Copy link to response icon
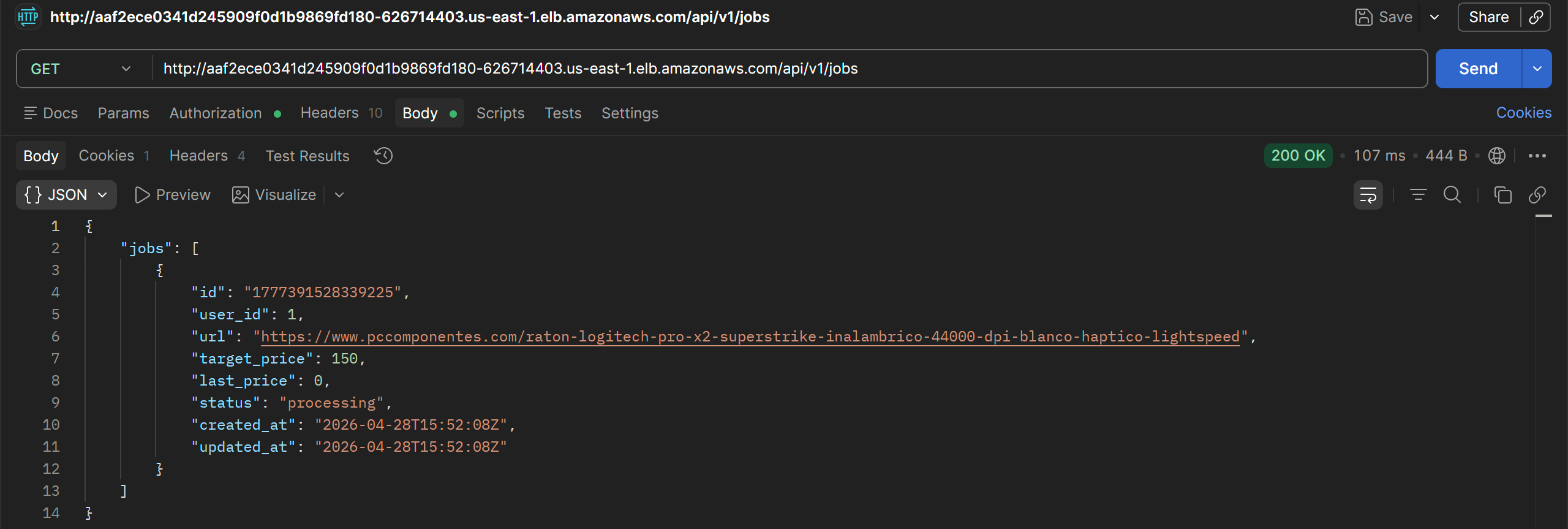This screenshot has height=529, width=1568. point(1537,195)
